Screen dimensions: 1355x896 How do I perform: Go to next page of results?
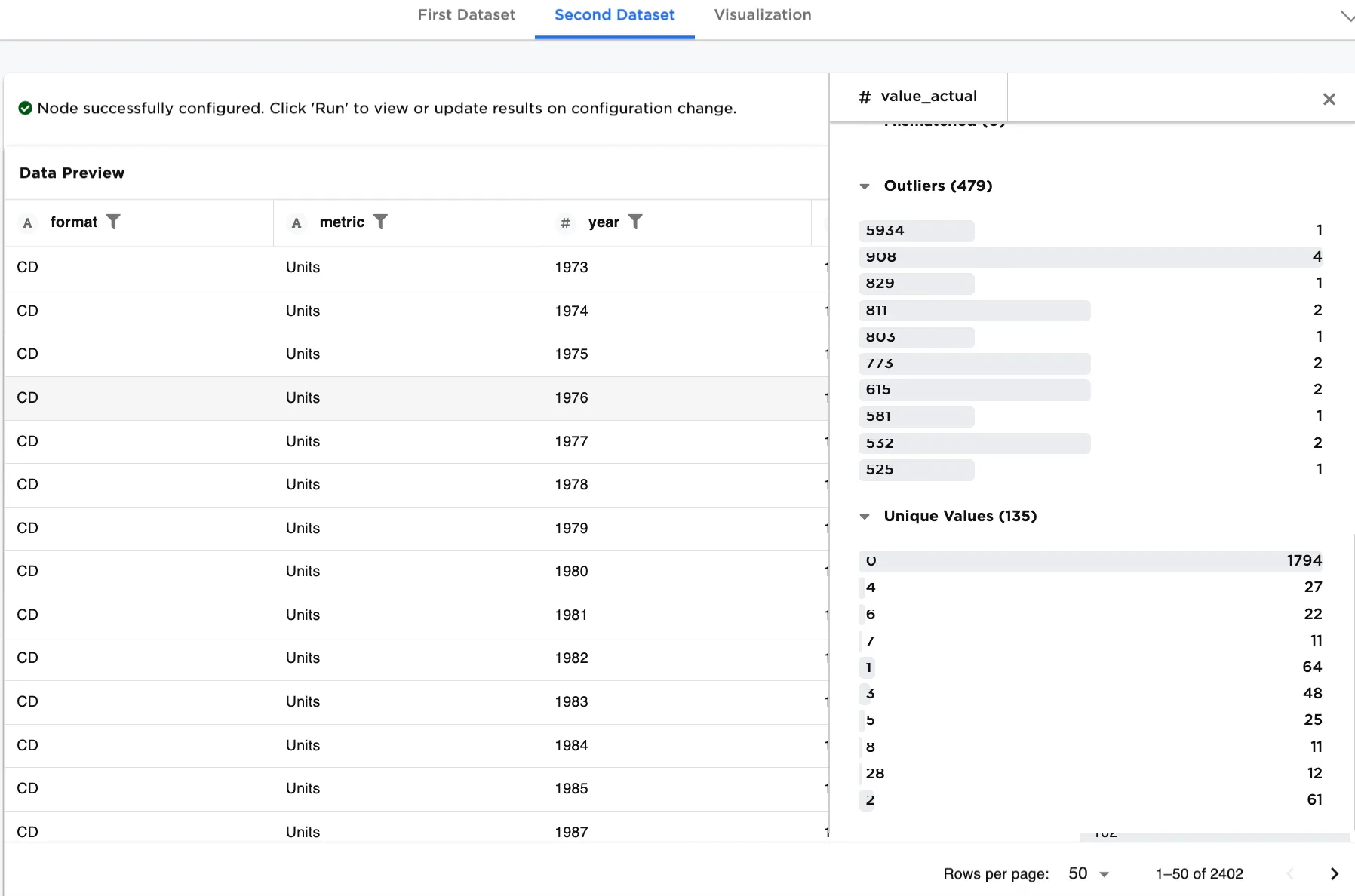[x=1334, y=873]
